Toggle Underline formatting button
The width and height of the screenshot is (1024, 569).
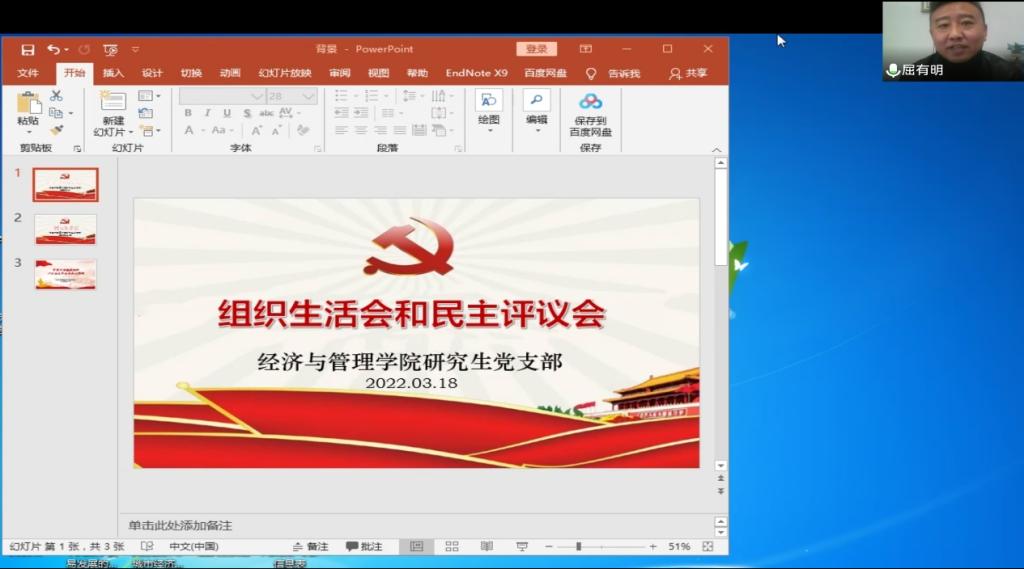(227, 113)
